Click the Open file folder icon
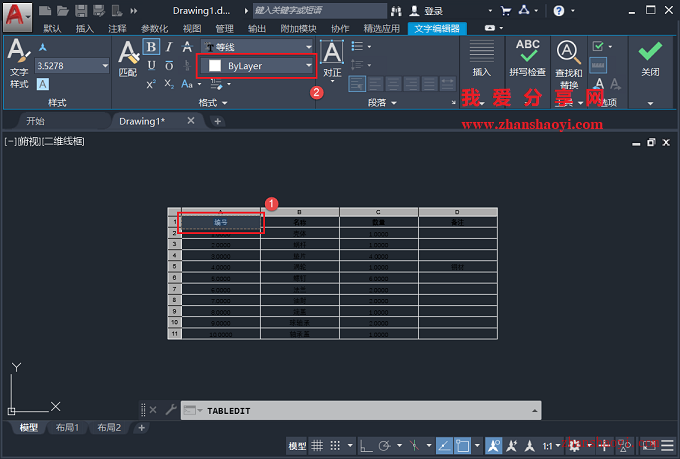This screenshot has height=459, width=680. pos(63,10)
